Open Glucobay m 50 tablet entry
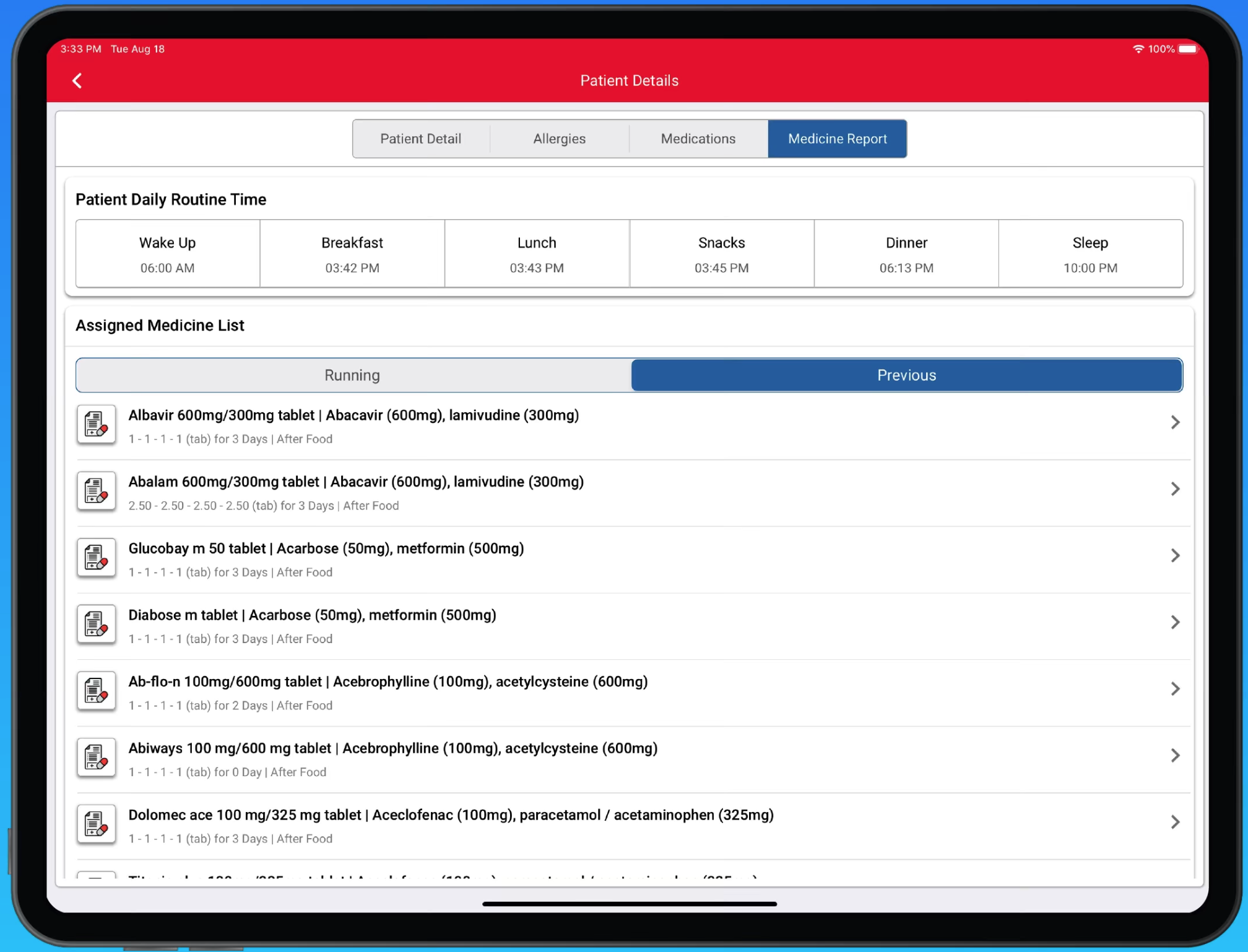 click(x=633, y=560)
